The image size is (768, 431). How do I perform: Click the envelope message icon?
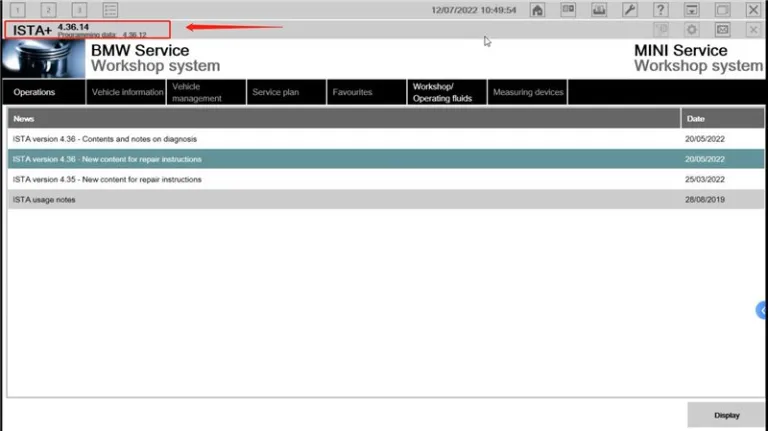coord(722,30)
